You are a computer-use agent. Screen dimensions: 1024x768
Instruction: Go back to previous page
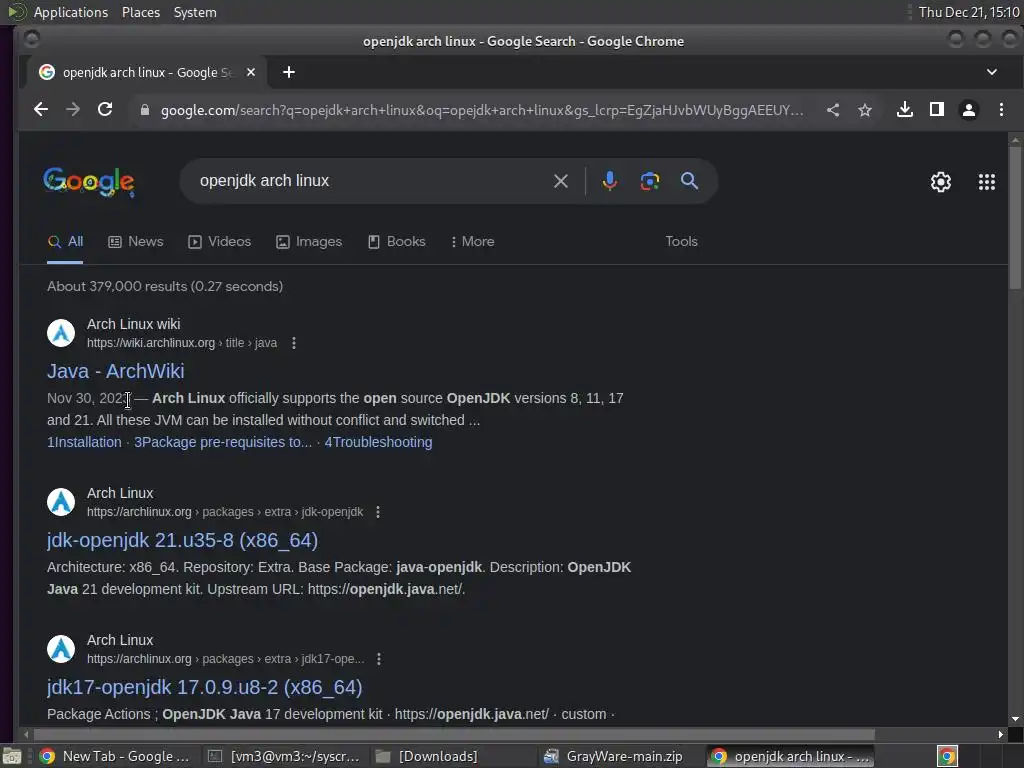pyautogui.click(x=40, y=110)
